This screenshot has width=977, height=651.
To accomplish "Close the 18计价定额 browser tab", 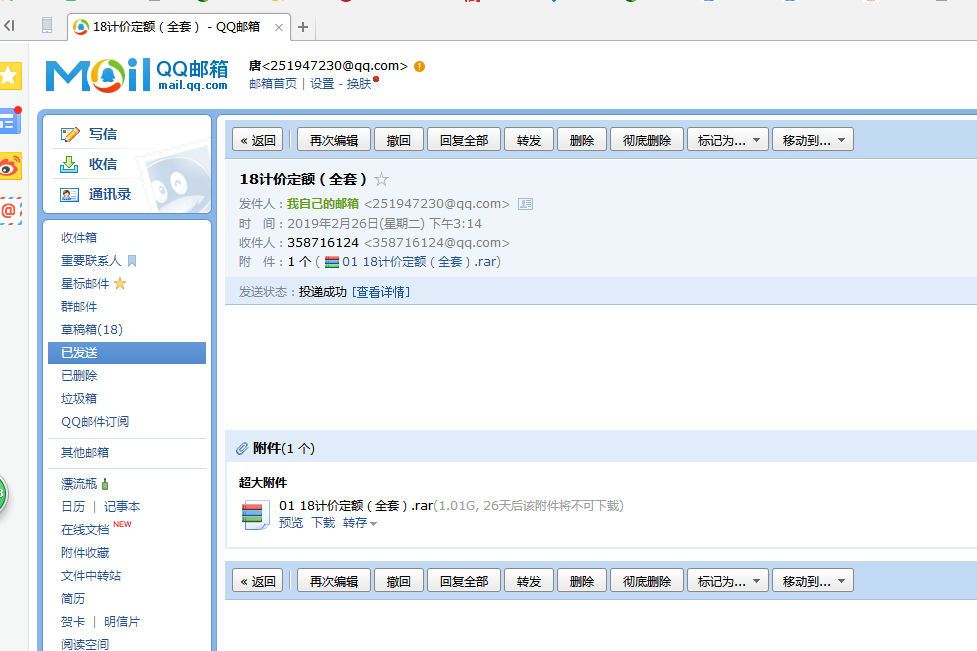I will click(x=279, y=27).
